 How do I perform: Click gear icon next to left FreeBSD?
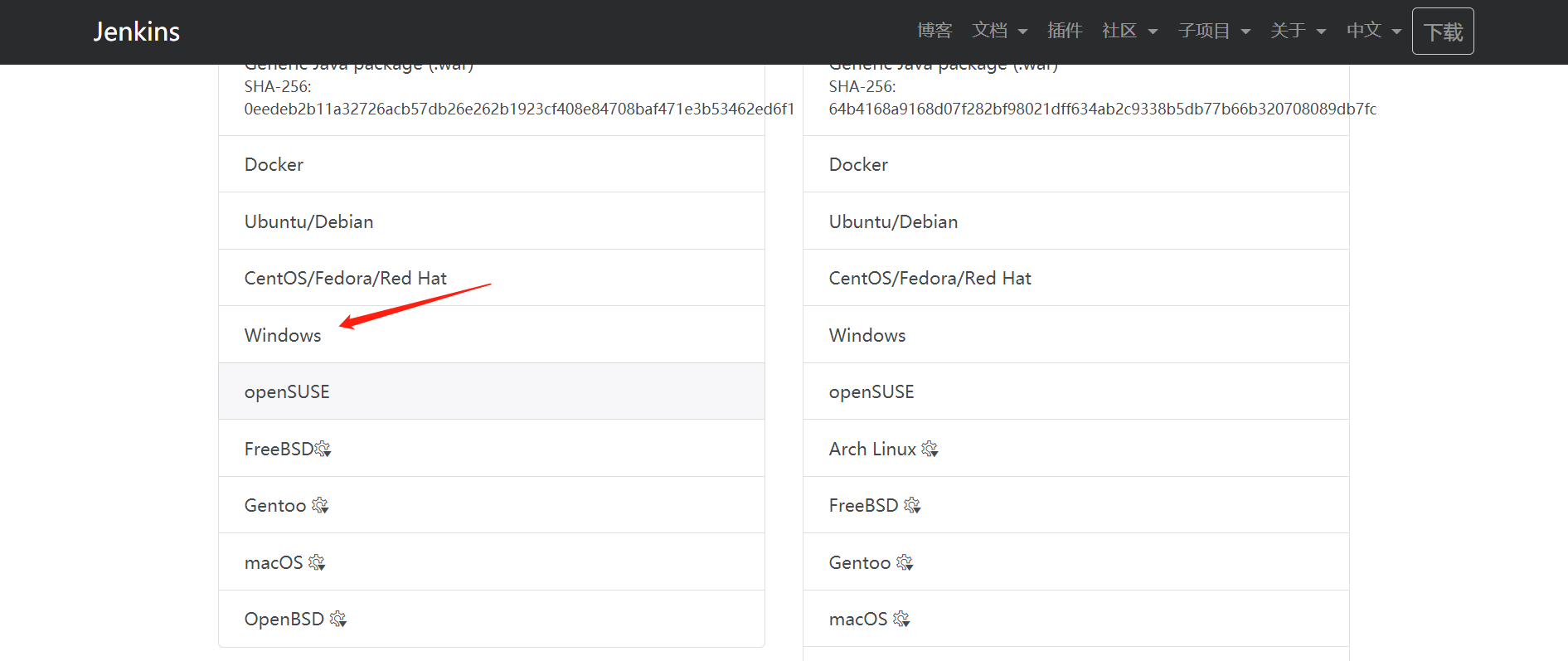(323, 449)
